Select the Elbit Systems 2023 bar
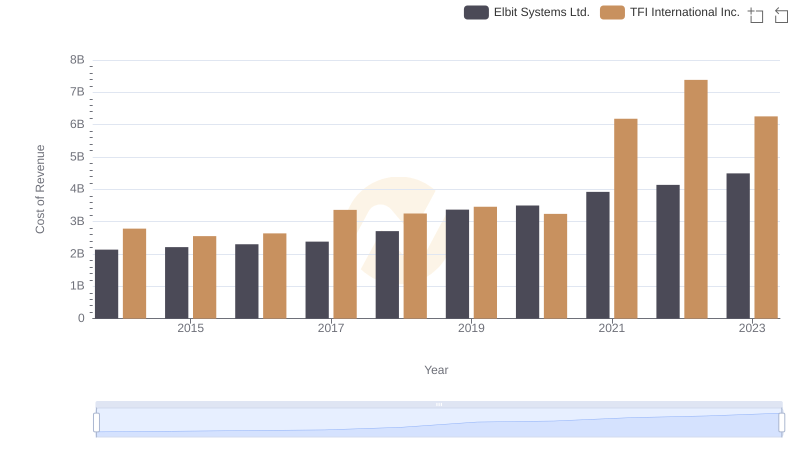Viewport: 800px width, 461px height. coord(738,246)
